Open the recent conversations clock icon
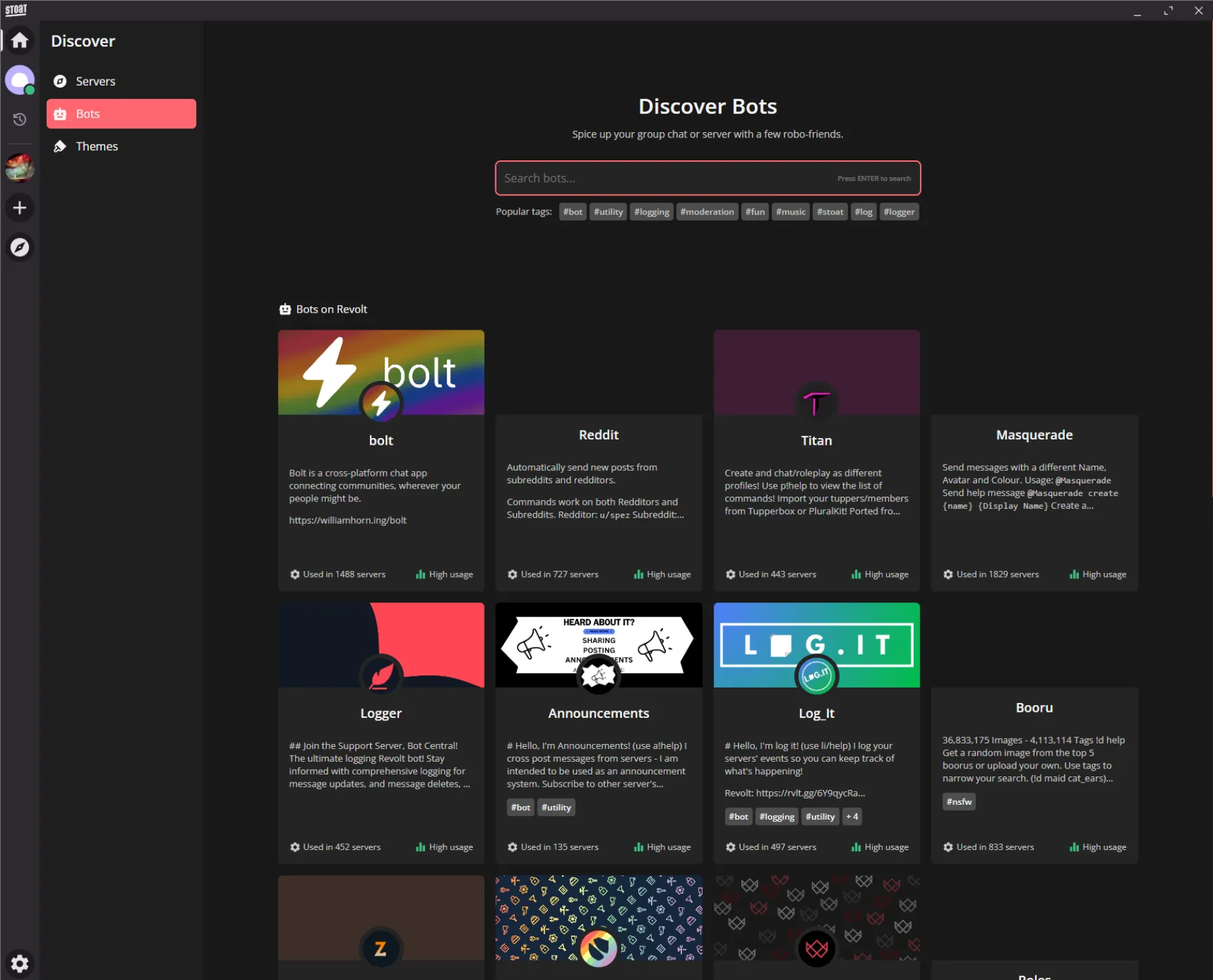Image resolution: width=1213 pixels, height=980 pixels. [20, 119]
